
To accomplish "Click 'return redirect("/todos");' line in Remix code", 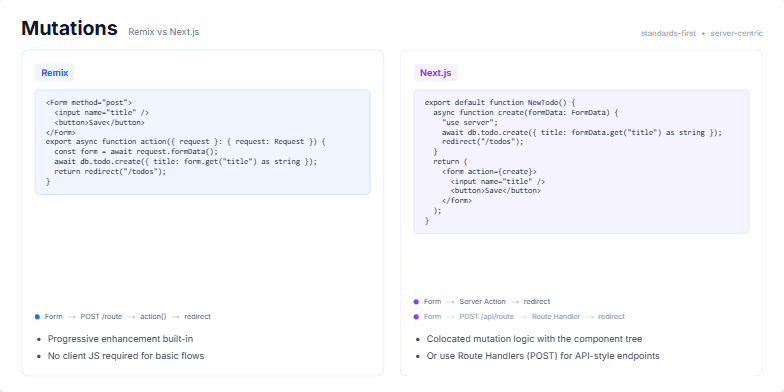I will pyautogui.click(x=110, y=172).
